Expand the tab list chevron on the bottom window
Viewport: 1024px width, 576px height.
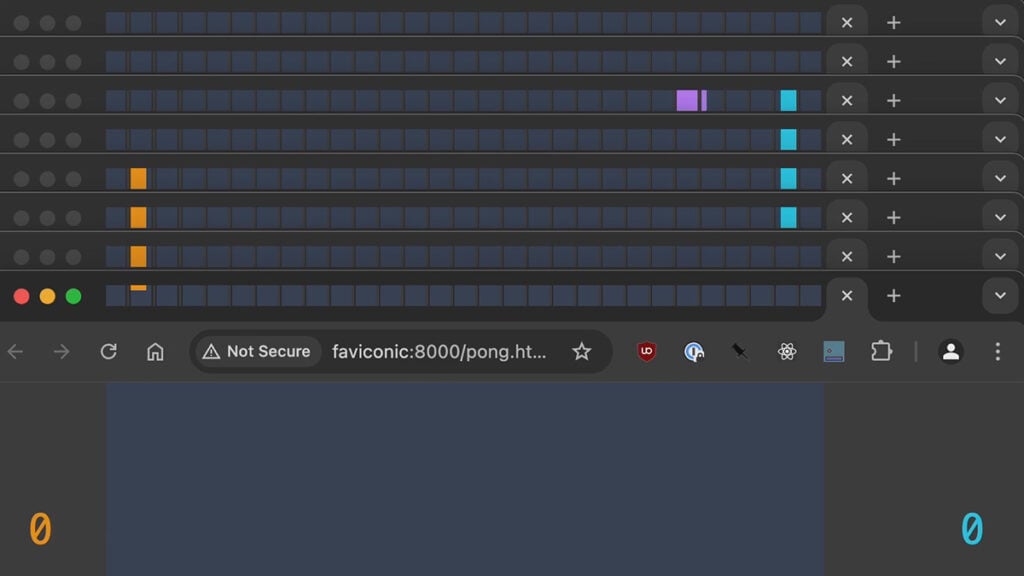(x=1000, y=295)
